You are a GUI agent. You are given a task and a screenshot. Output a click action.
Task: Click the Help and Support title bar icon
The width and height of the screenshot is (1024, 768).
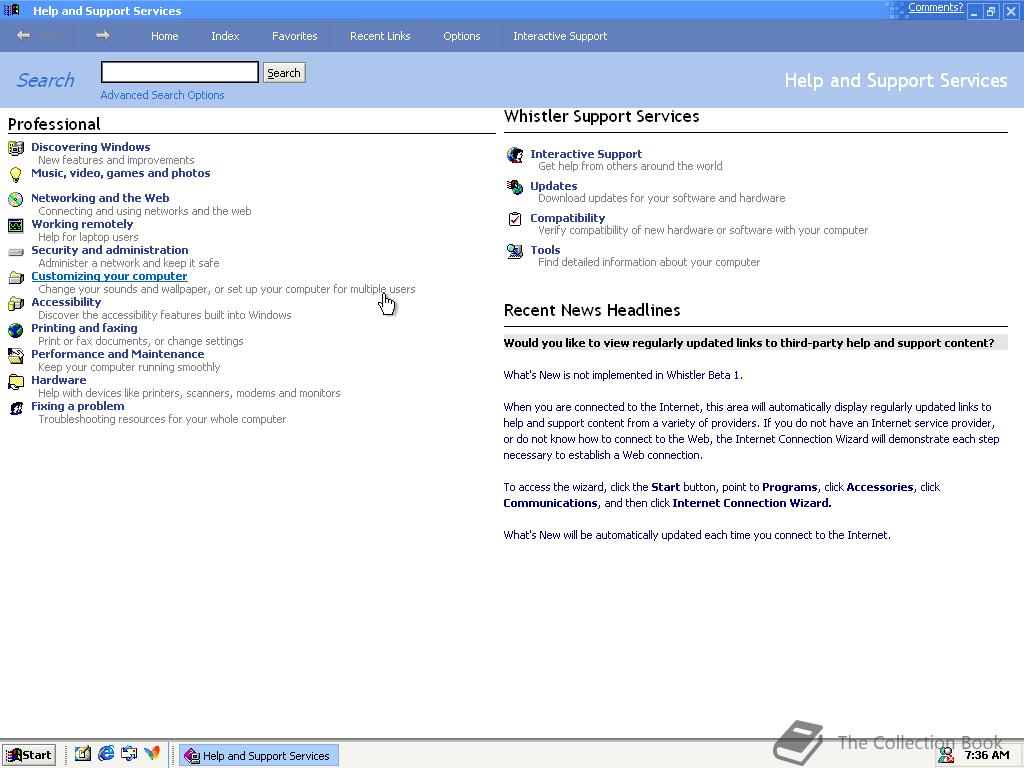tap(12, 10)
